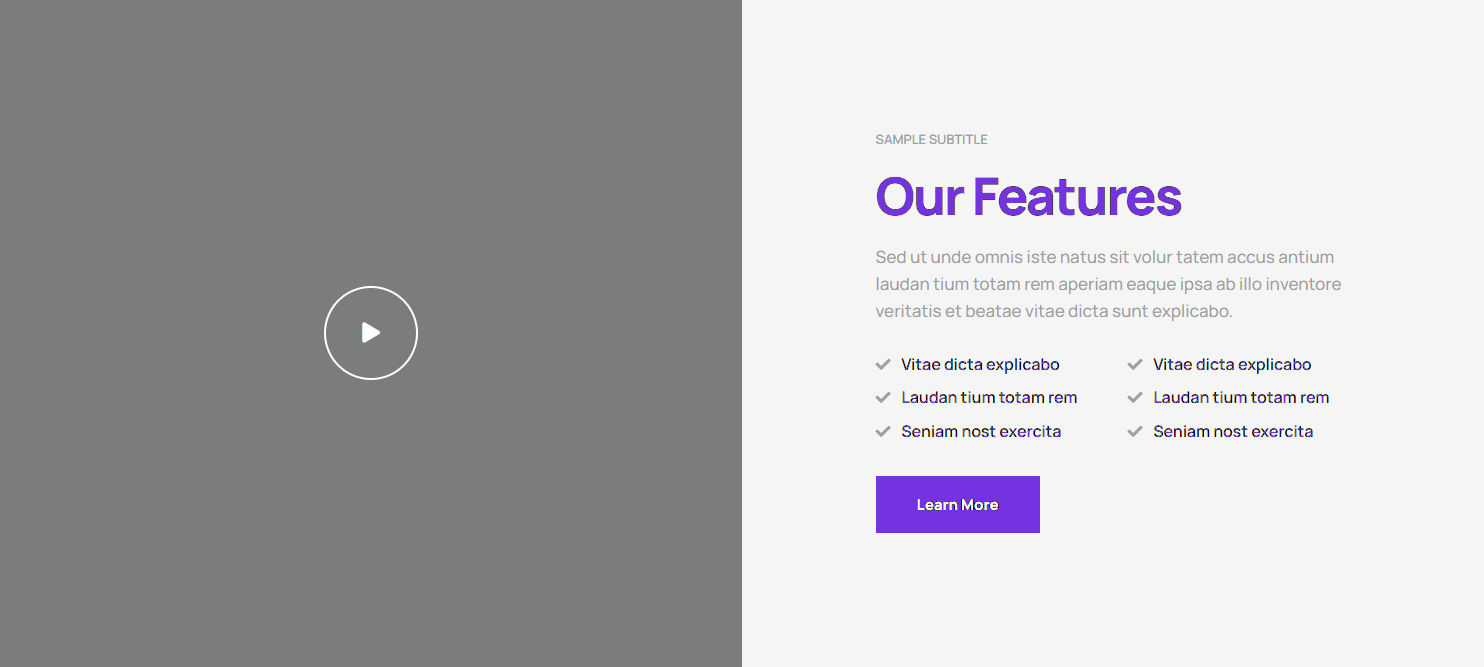The height and width of the screenshot is (667, 1484).
Task: Click checkmark beside right-column 'Seniam nost exercita'
Action: [x=1135, y=431]
